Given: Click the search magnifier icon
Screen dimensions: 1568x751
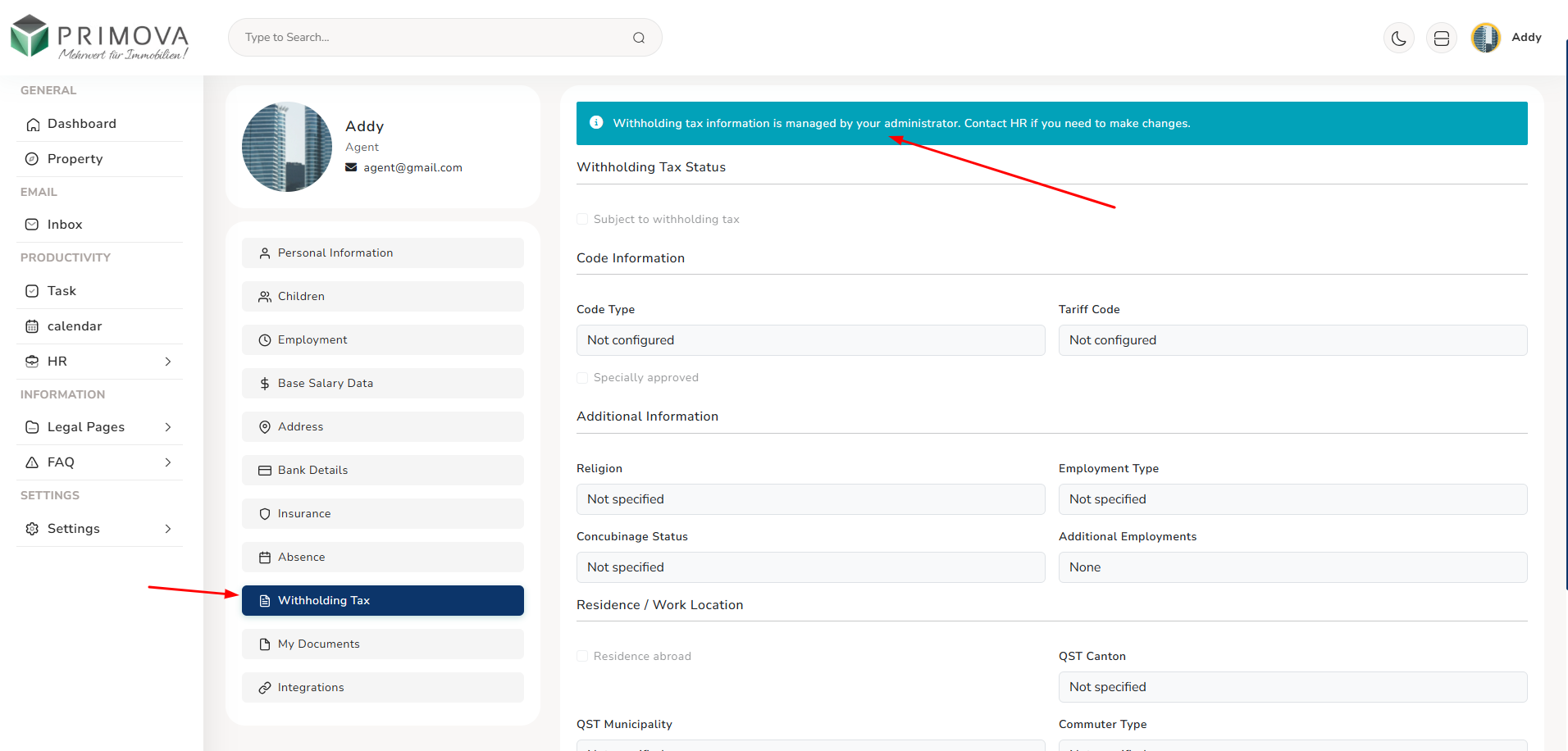Looking at the screenshot, I should click(638, 38).
